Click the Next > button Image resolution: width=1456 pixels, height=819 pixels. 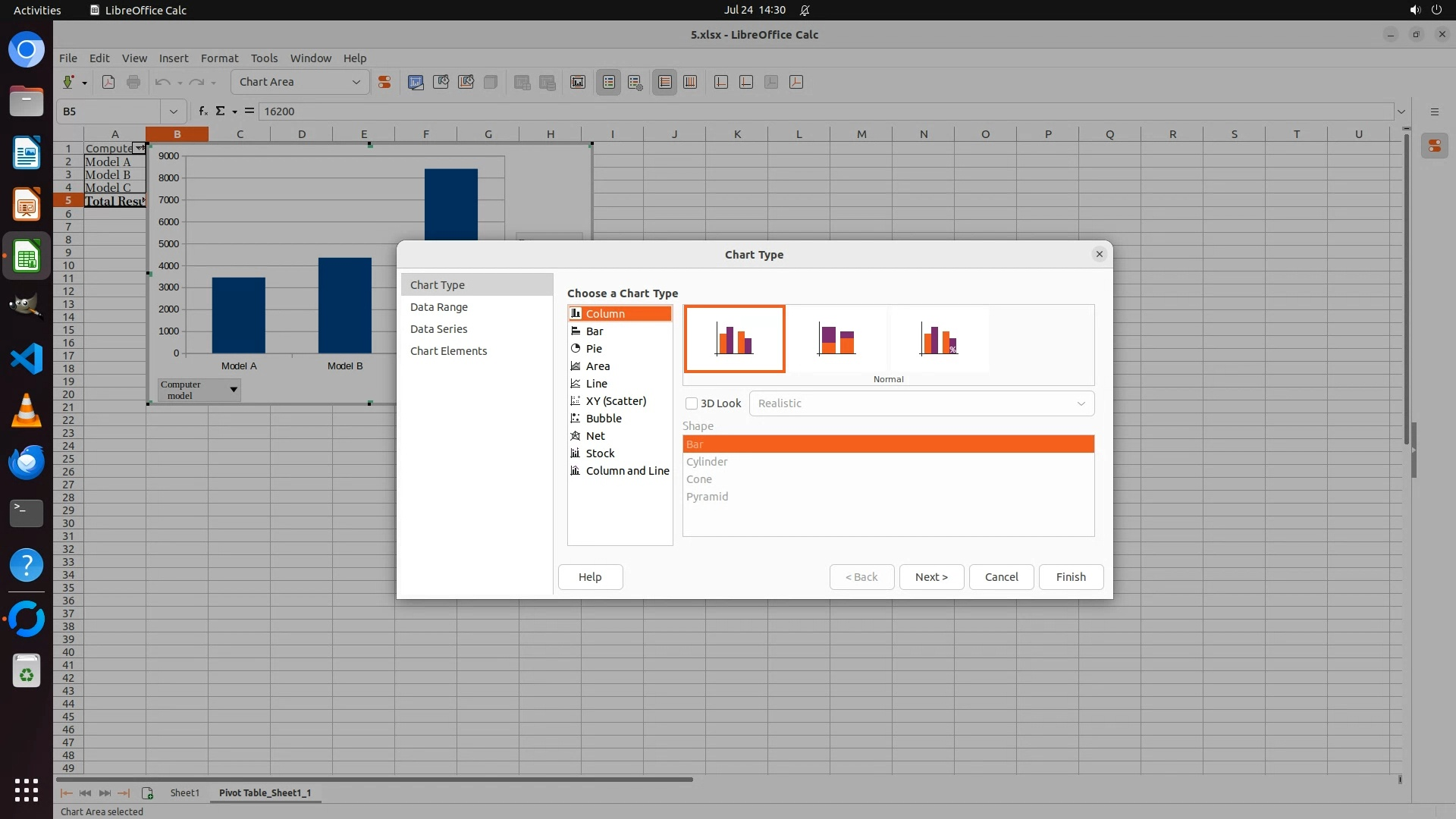tap(931, 577)
